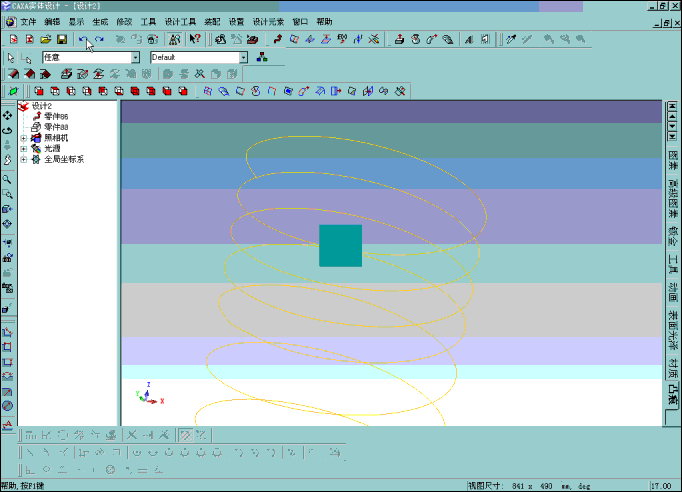Open the 动画 catalog tab
682x492 pixels.
click(x=673, y=292)
